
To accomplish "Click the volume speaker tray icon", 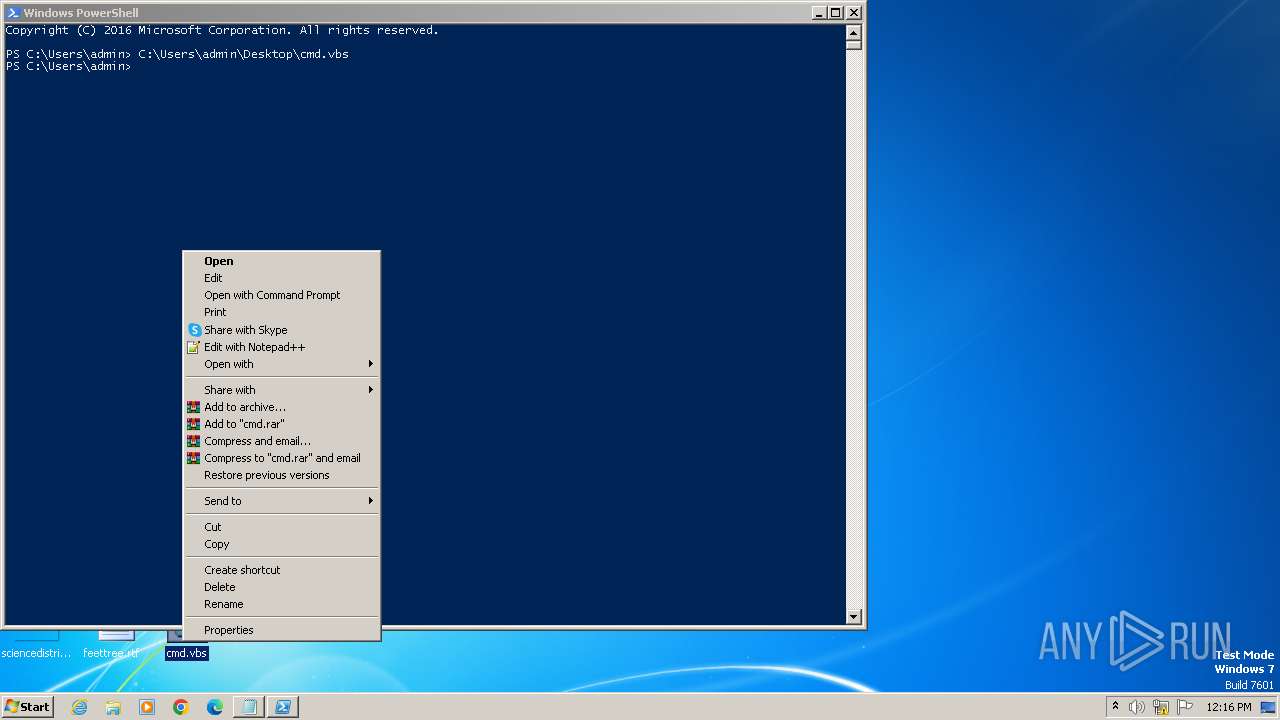I will (x=1137, y=707).
